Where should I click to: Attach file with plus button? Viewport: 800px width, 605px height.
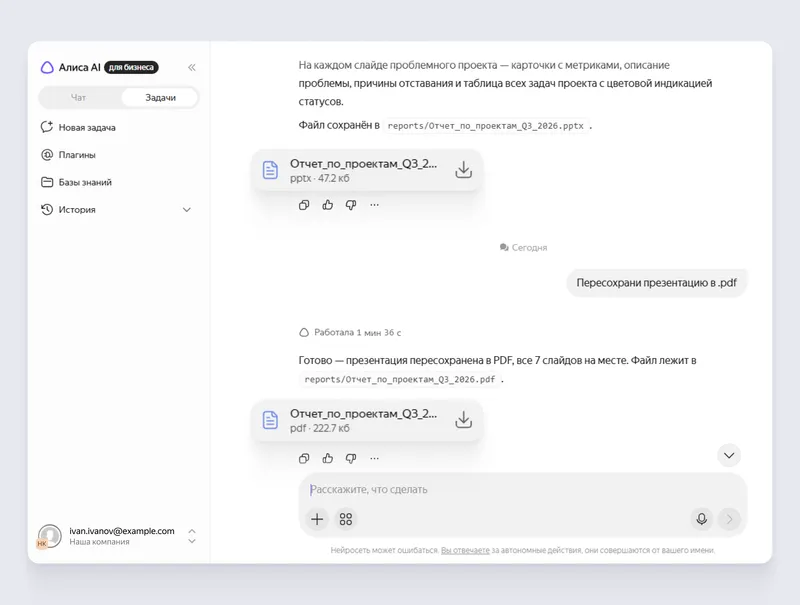point(317,519)
